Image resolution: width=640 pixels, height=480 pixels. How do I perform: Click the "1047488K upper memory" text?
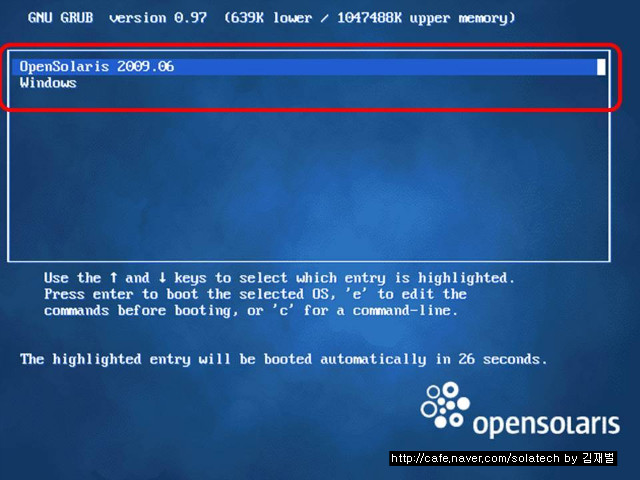coord(426,18)
